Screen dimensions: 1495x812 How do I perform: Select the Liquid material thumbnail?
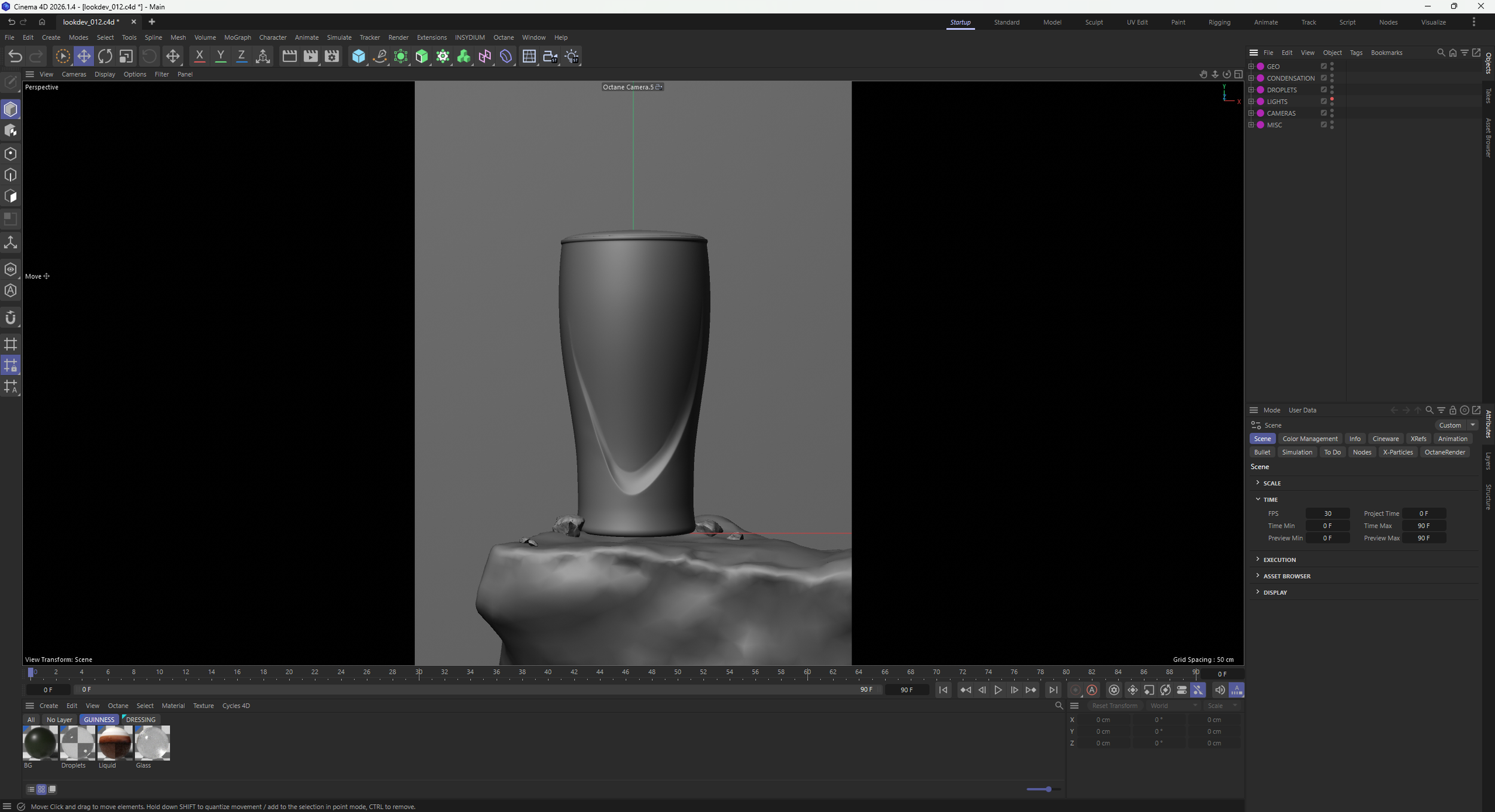coord(115,743)
